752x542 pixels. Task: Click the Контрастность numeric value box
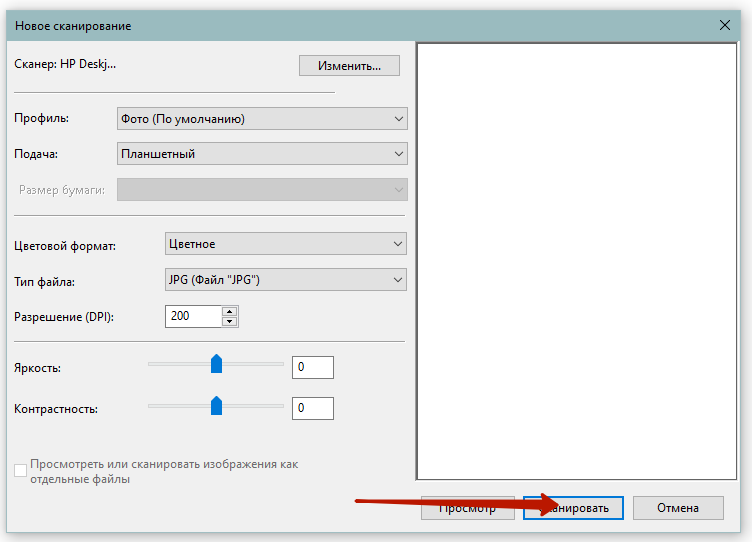click(x=312, y=408)
